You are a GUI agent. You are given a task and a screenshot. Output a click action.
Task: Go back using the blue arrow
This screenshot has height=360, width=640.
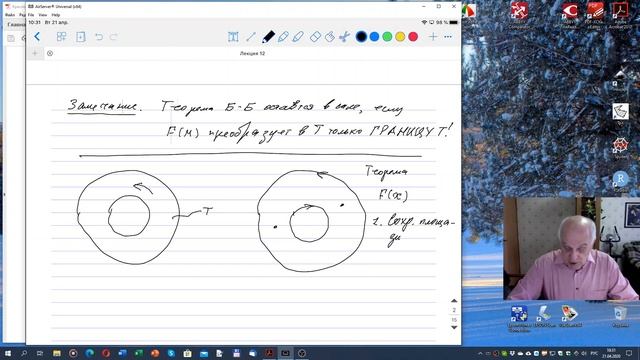37,37
